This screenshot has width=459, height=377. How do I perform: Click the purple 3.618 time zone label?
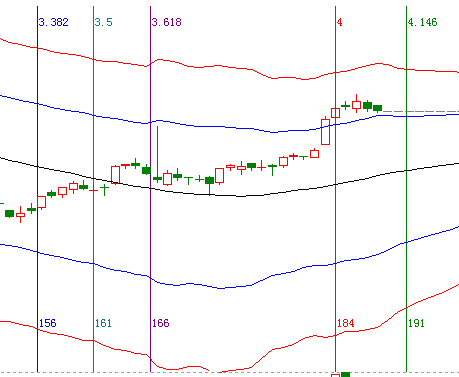(167, 22)
